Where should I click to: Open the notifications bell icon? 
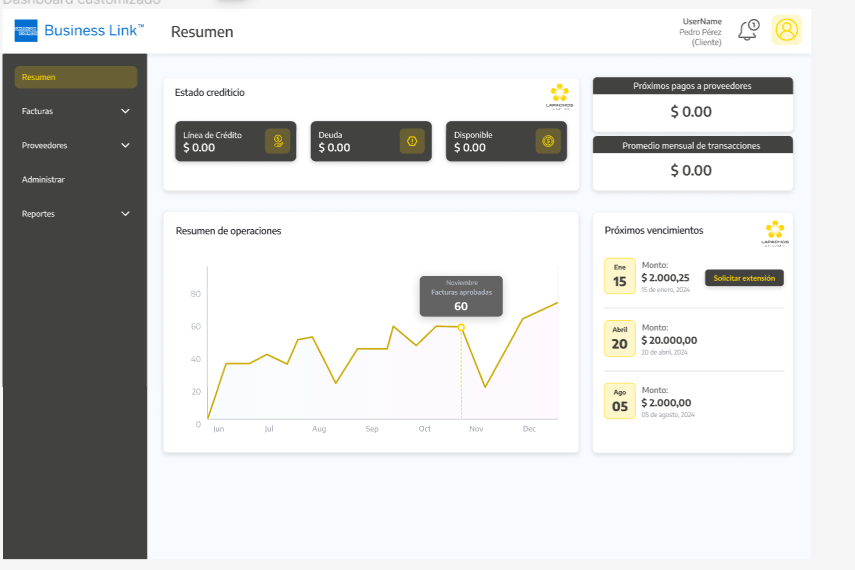point(748,30)
